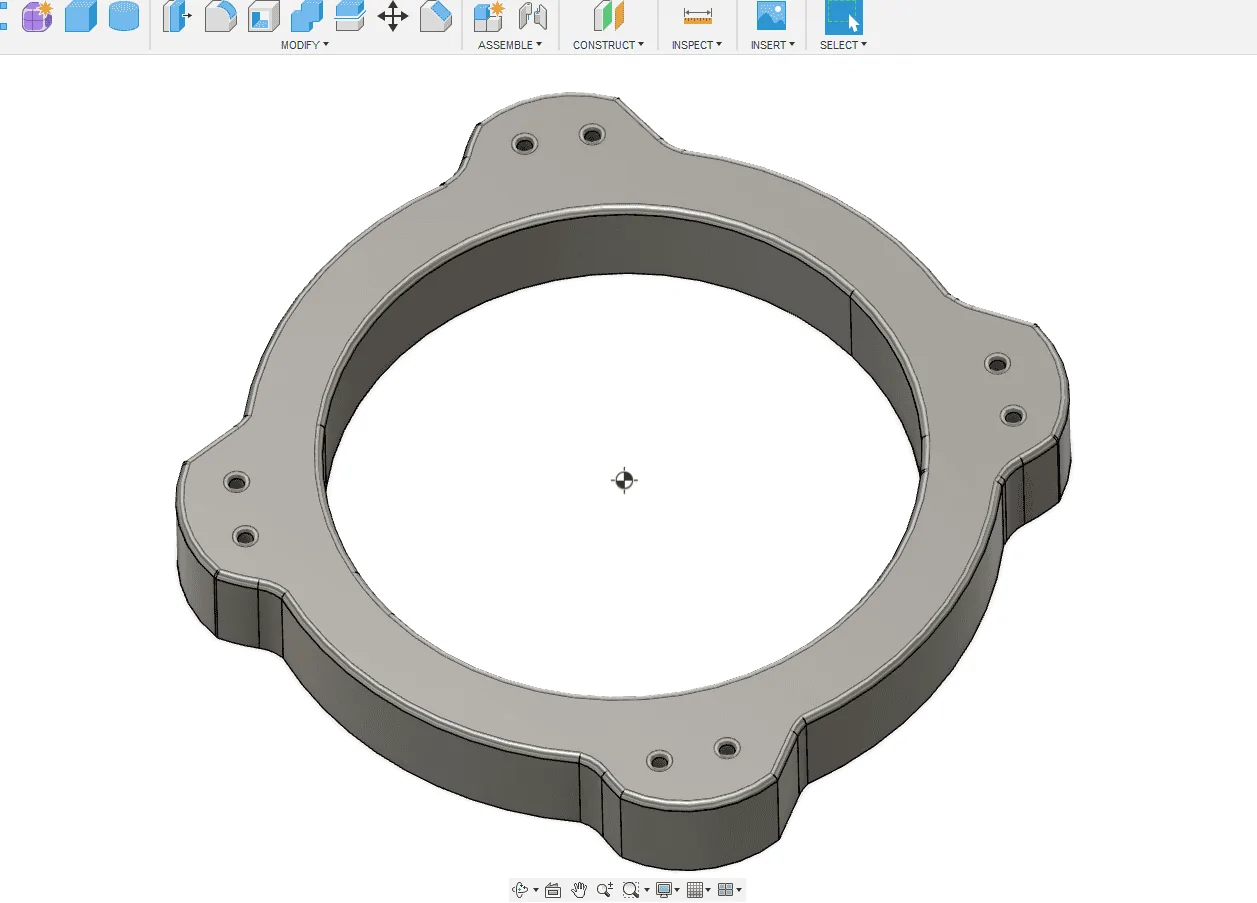Open the ASSEMBLE dropdown menu
Viewport: 1257px width, 903px height.
(510, 45)
